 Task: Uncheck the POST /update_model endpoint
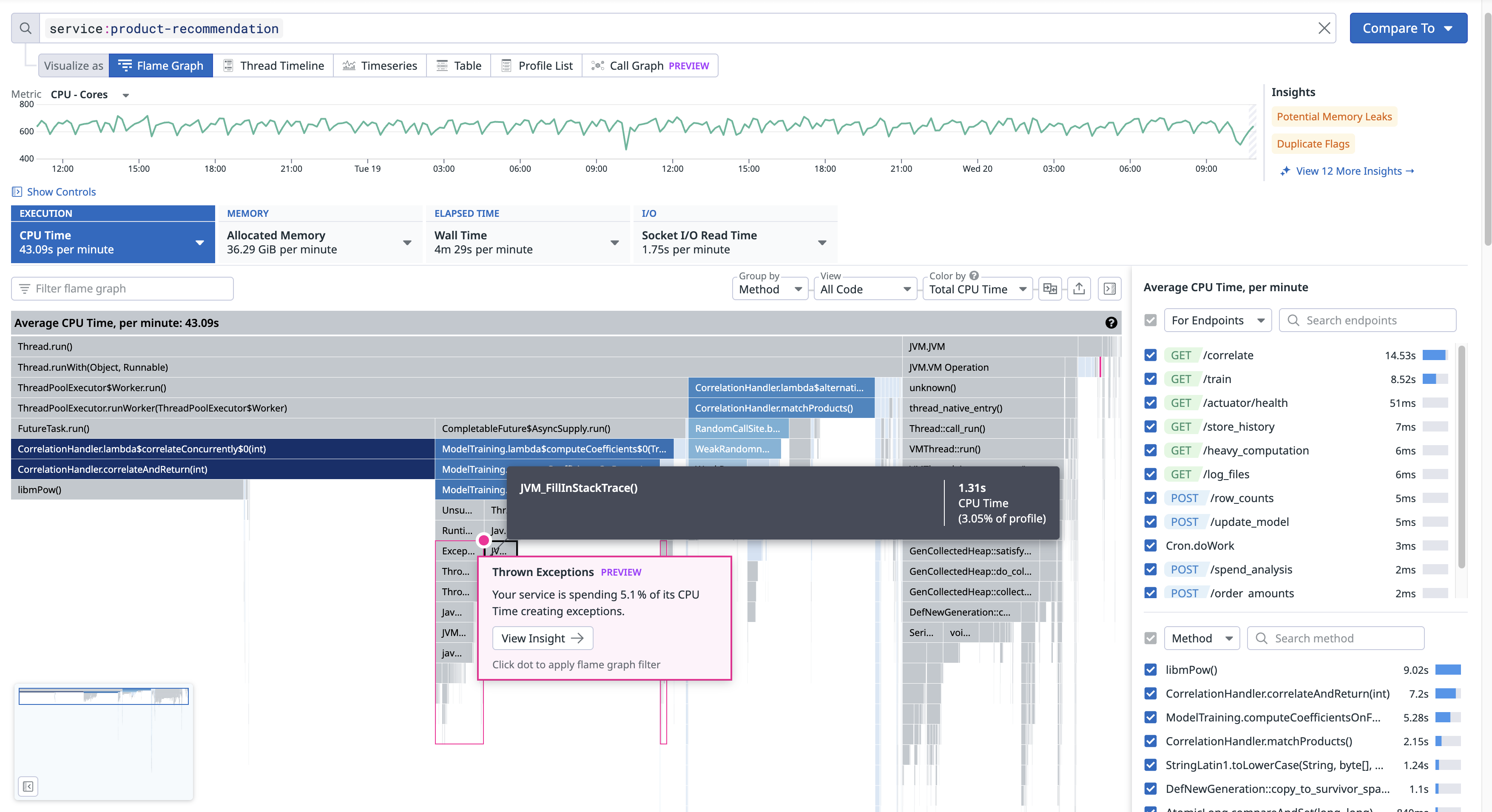pyautogui.click(x=1150, y=522)
